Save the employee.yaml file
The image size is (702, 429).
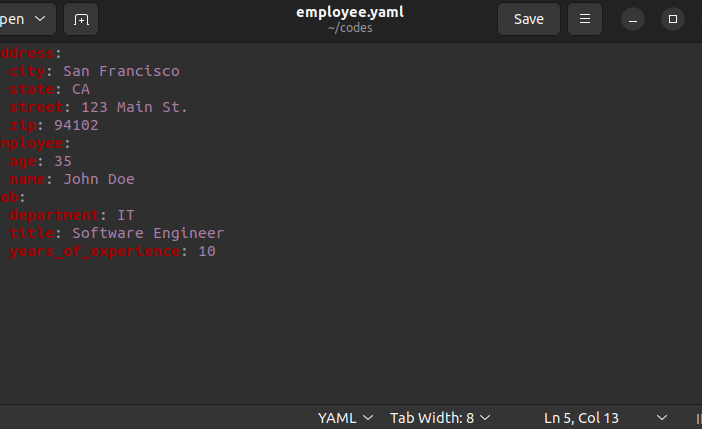tap(529, 19)
